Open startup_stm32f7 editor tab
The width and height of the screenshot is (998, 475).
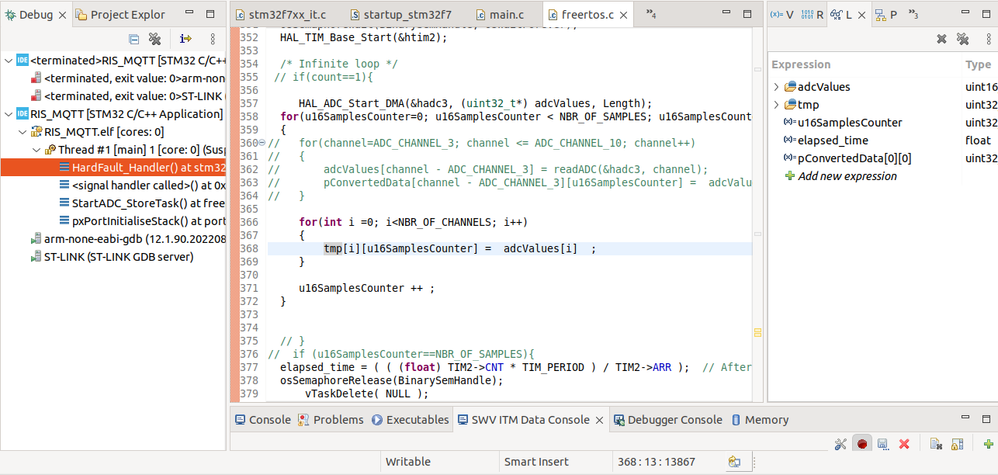click(x=402, y=15)
